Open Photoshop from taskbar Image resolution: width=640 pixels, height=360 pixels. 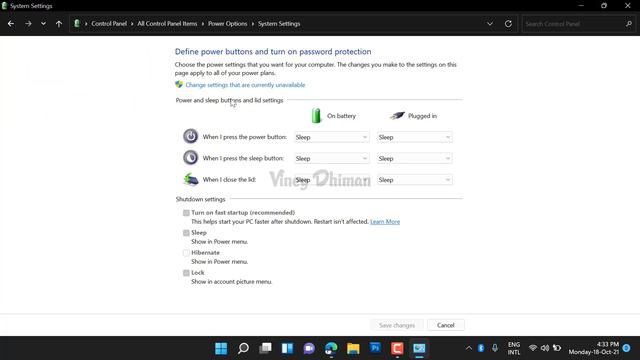(x=375, y=348)
